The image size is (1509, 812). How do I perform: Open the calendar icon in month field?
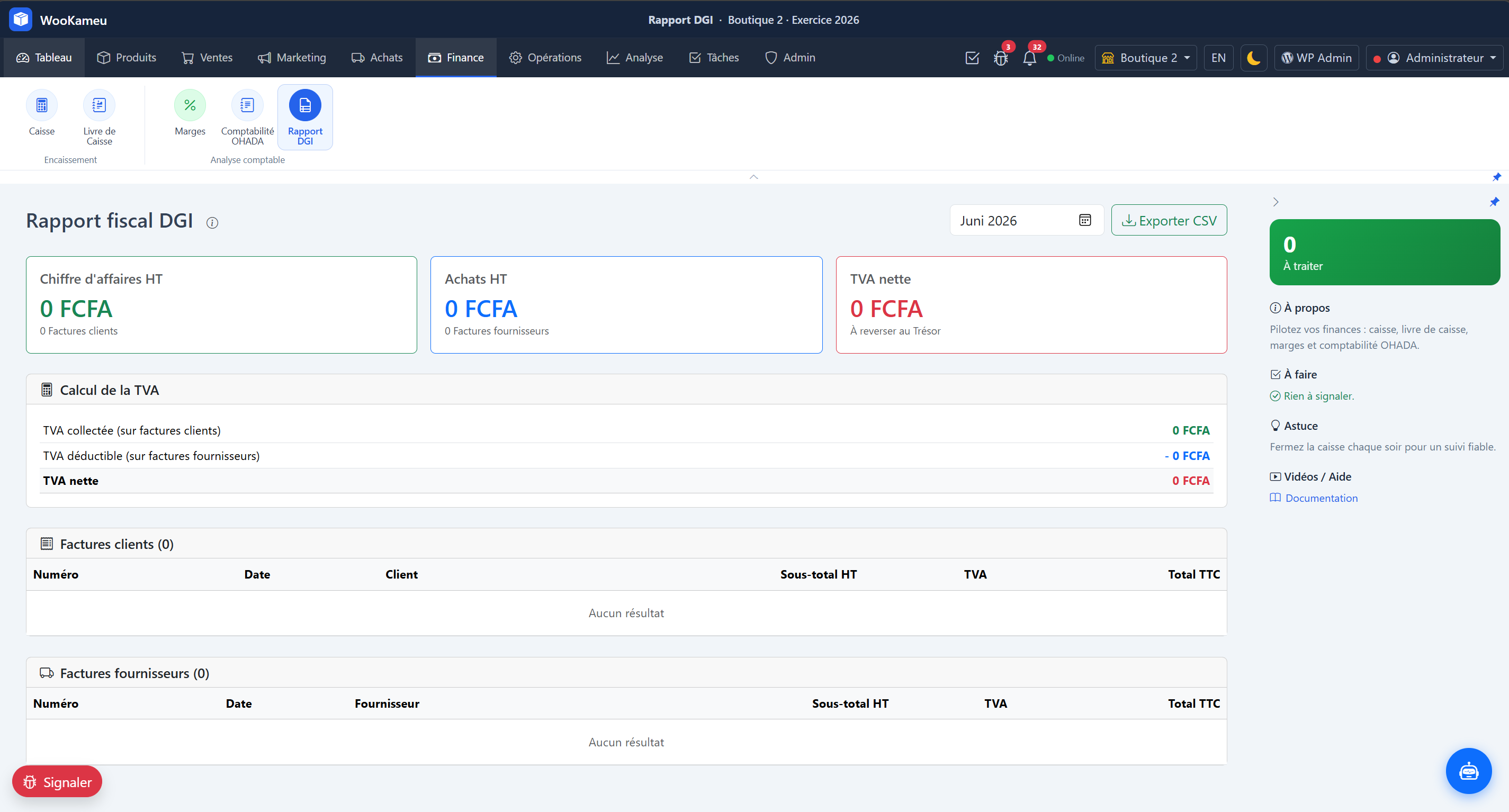coord(1085,220)
